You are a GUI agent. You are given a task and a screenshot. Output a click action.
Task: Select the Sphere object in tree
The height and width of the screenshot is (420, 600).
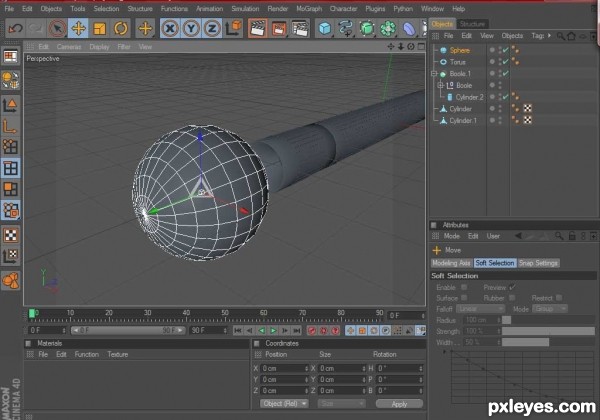[x=460, y=50]
